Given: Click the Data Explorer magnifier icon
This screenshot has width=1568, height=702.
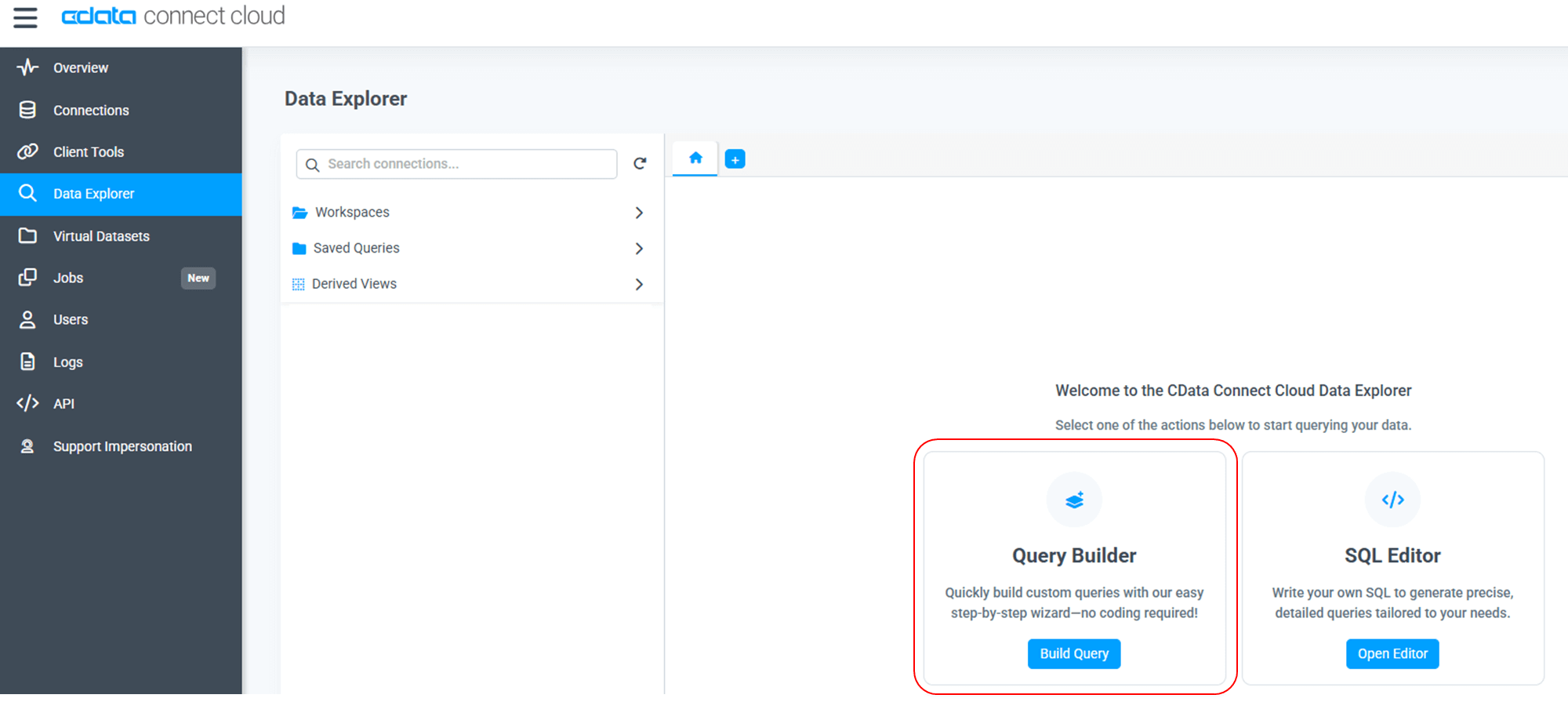Looking at the screenshot, I should click(27, 193).
